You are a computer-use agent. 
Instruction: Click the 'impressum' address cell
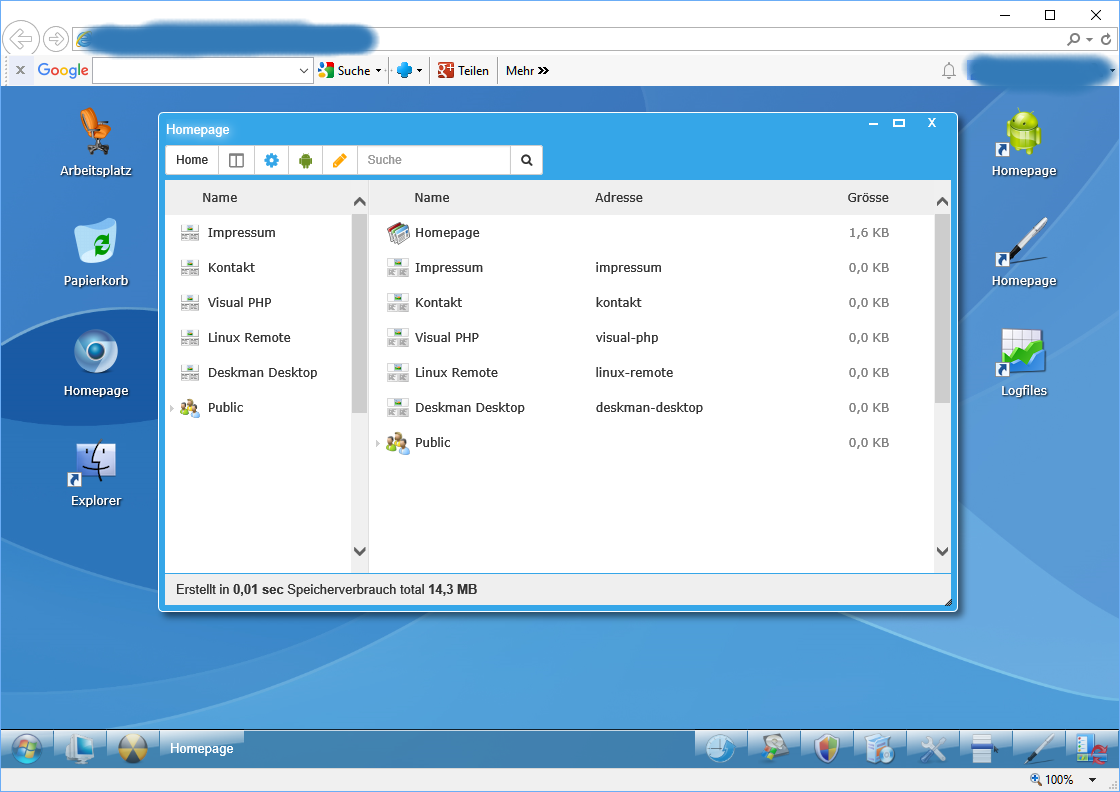[629, 267]
